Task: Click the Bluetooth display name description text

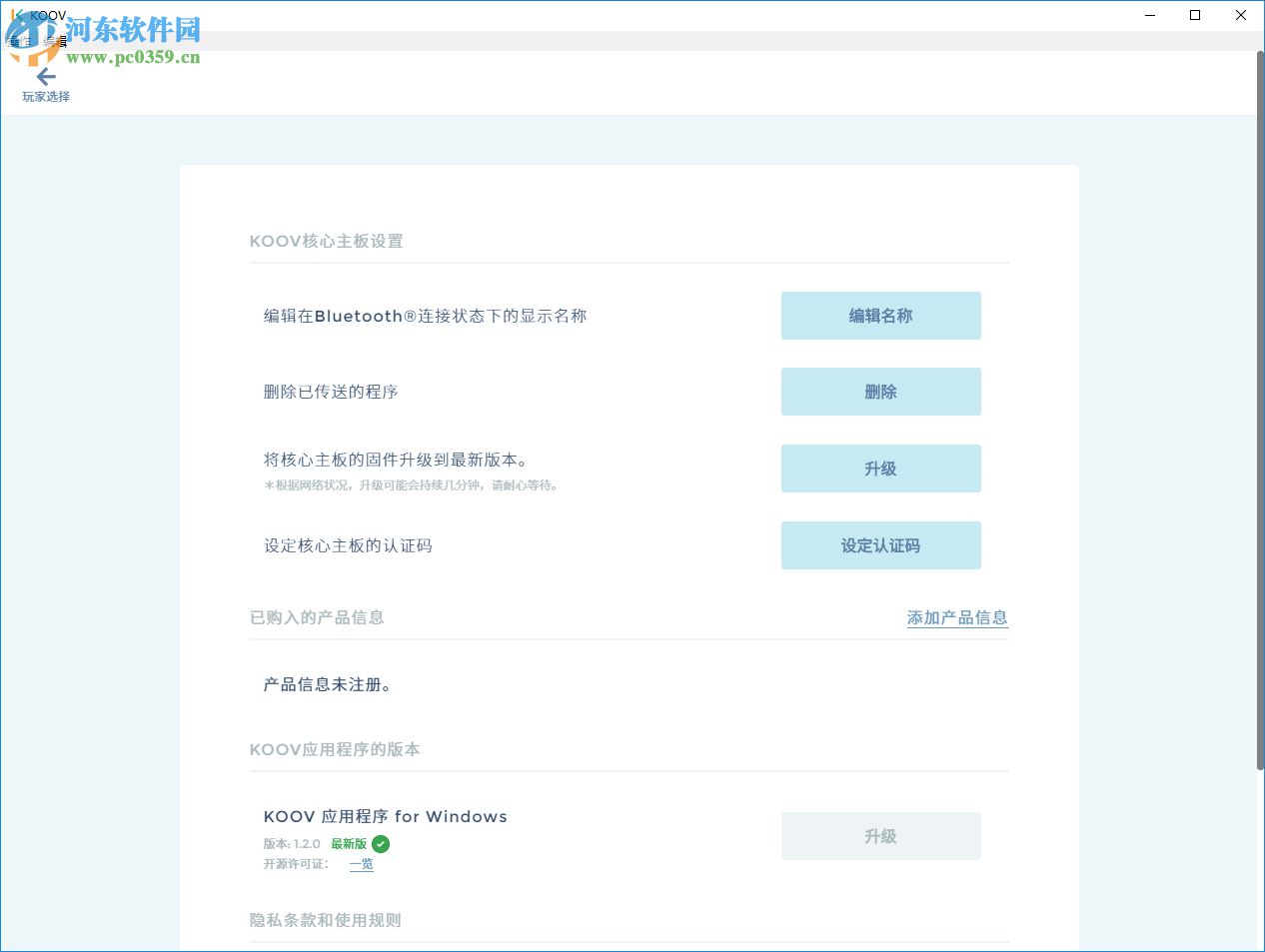Action: [426, 316]
